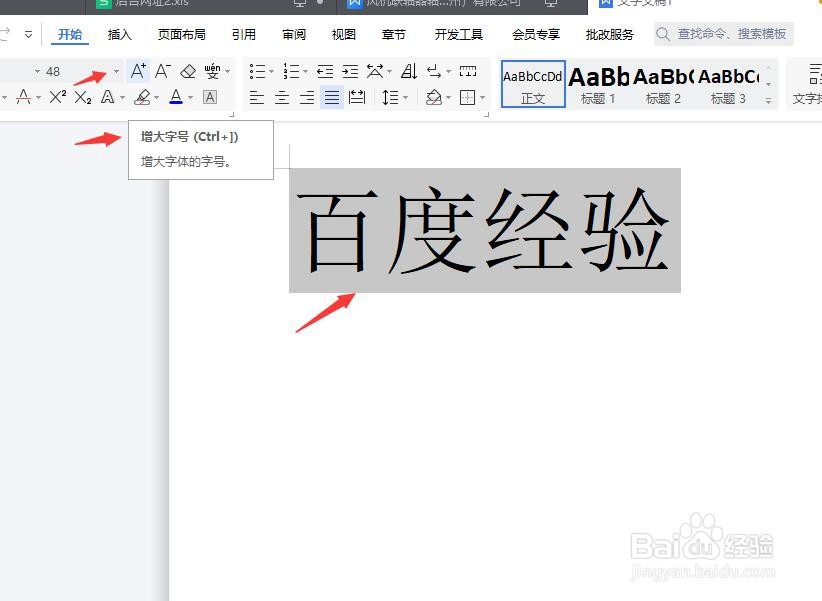Apply text highlight with the marker icon
This screenshot has width=822, height=601.
pos(143,97)
